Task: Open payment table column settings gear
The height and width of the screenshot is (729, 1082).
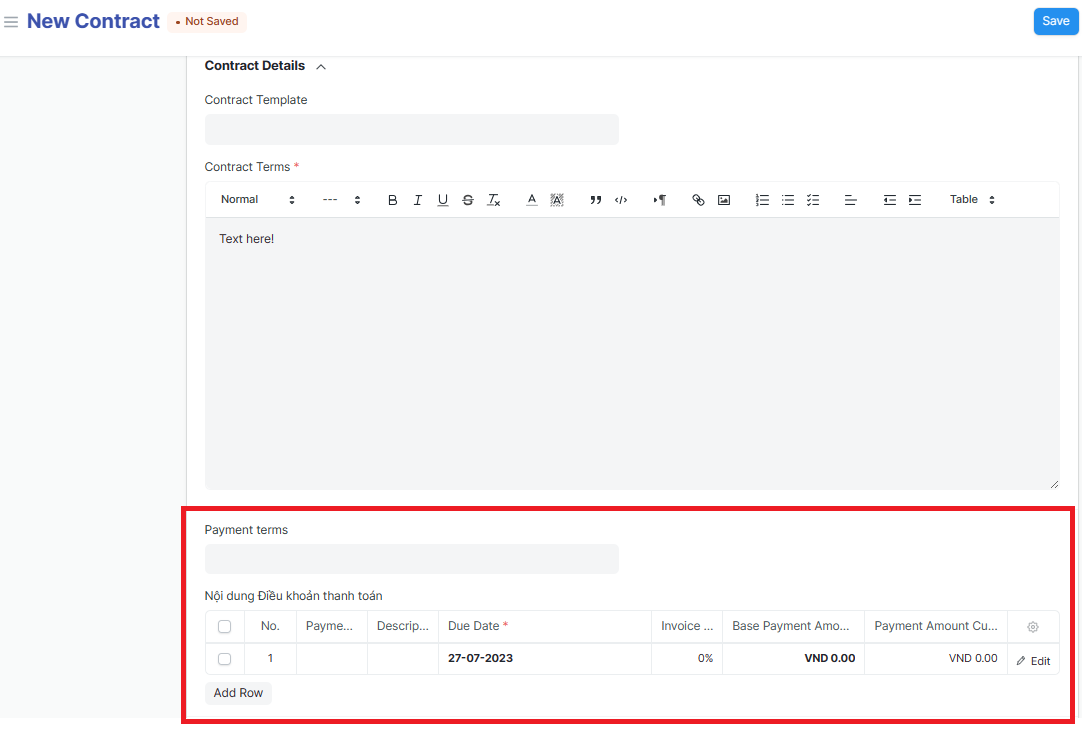Action: coord(1033,627)
